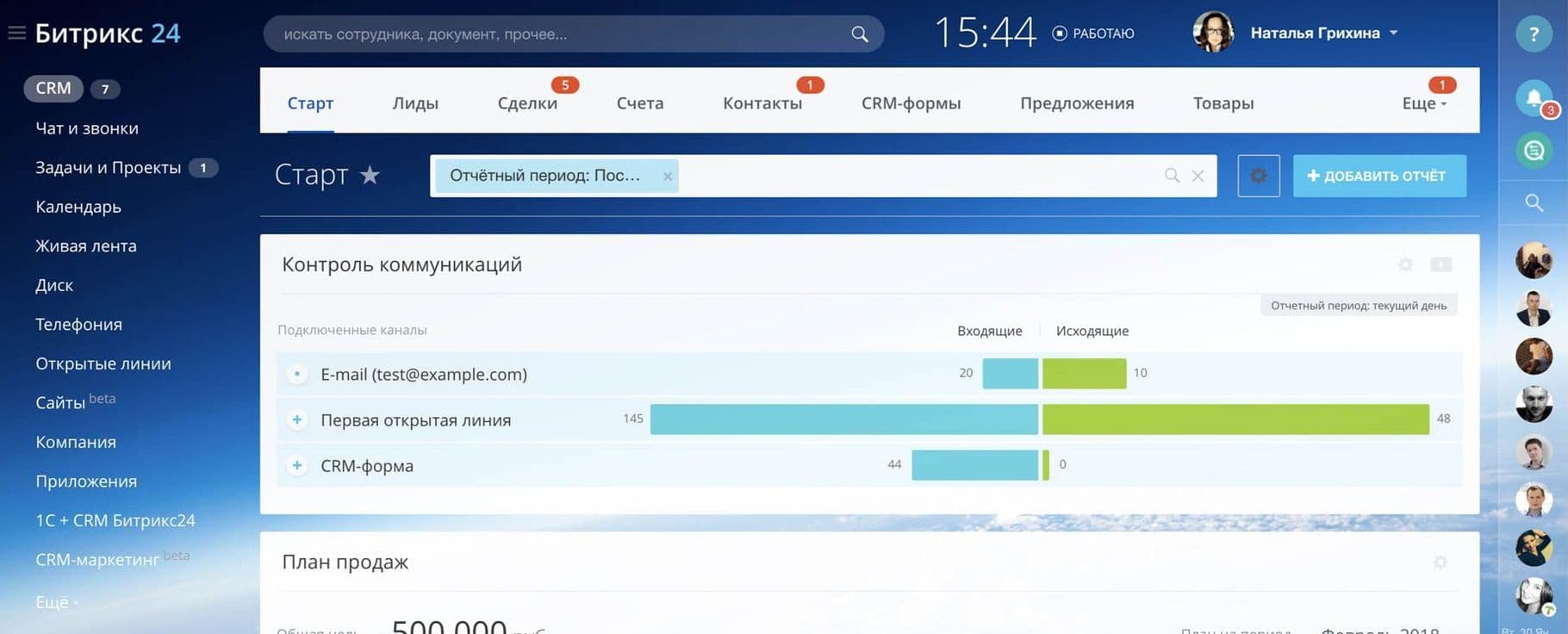
Task: Open the Предложения tab
Action: pos(1077,103)
